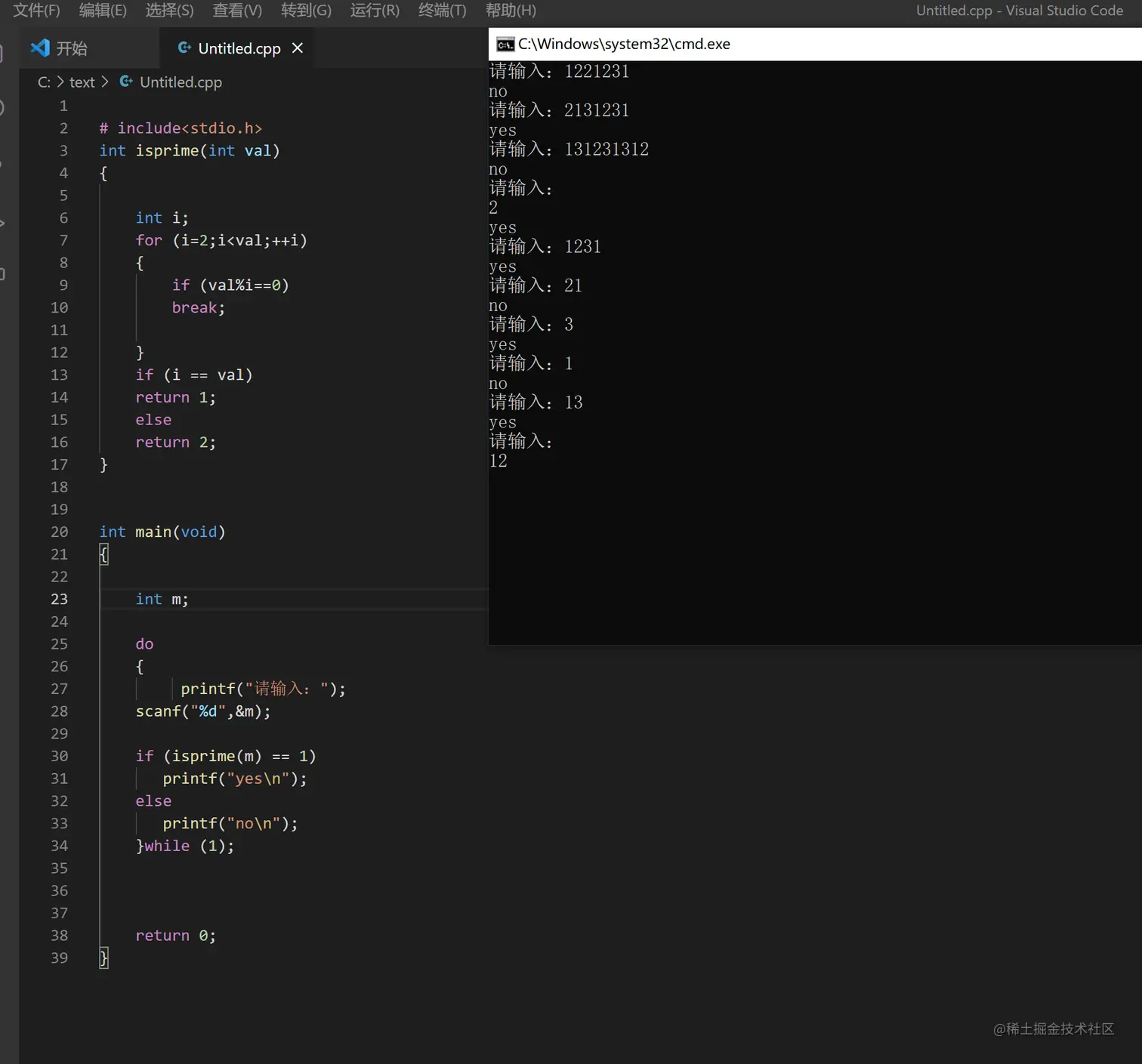
Task: Click the '请输入: 131231312' line in cmd window
Action: tap(569, 149)
